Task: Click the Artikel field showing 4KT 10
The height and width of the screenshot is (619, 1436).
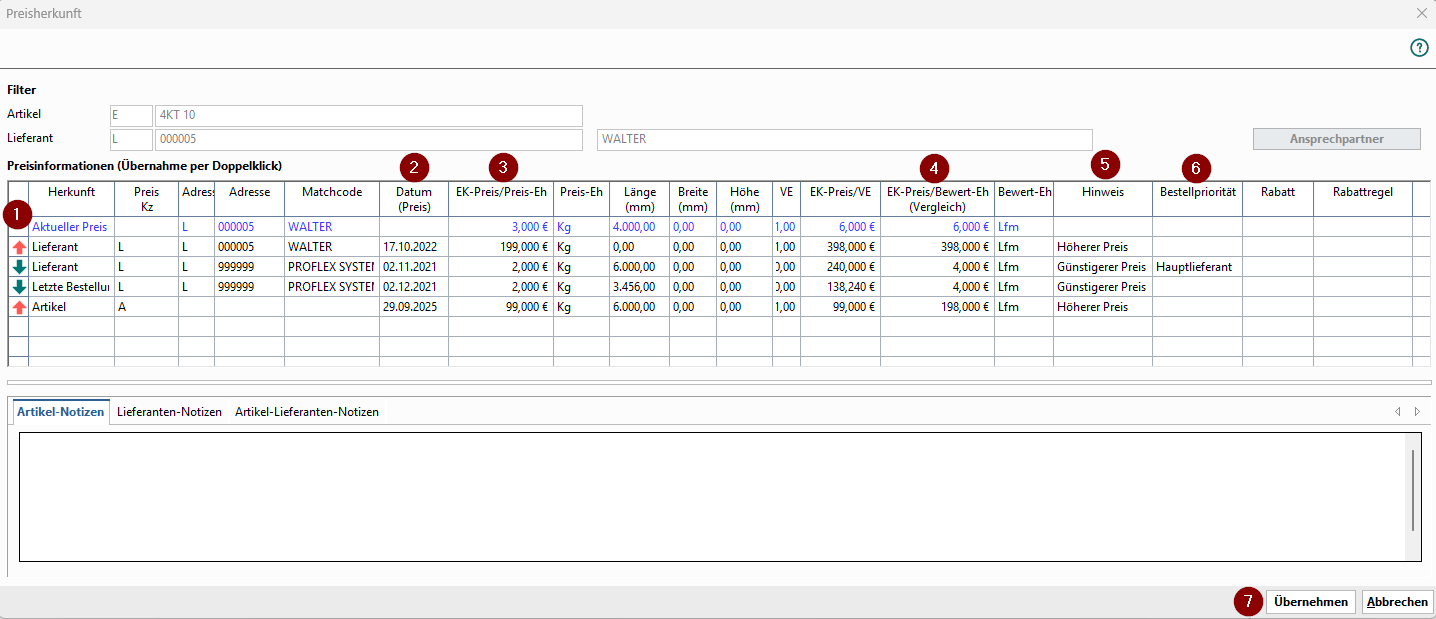Action: (368, 115)
